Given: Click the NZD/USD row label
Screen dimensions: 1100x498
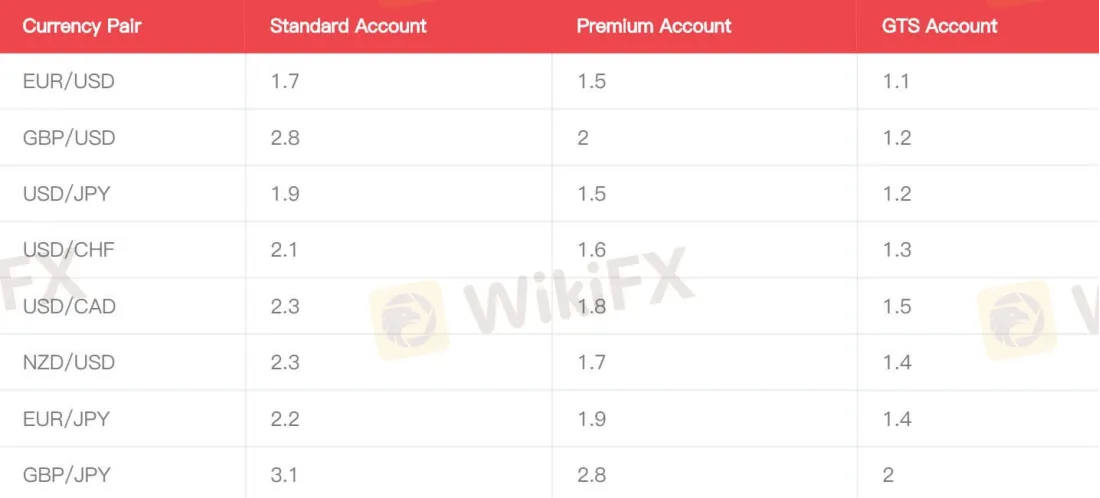Looking at the screenshot, I should [x=69, y=363].
